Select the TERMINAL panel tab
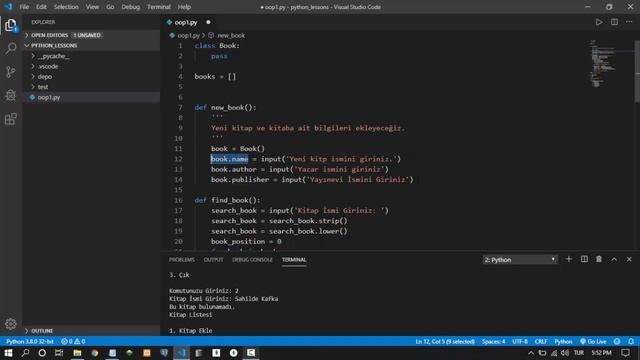 [294, 260]
